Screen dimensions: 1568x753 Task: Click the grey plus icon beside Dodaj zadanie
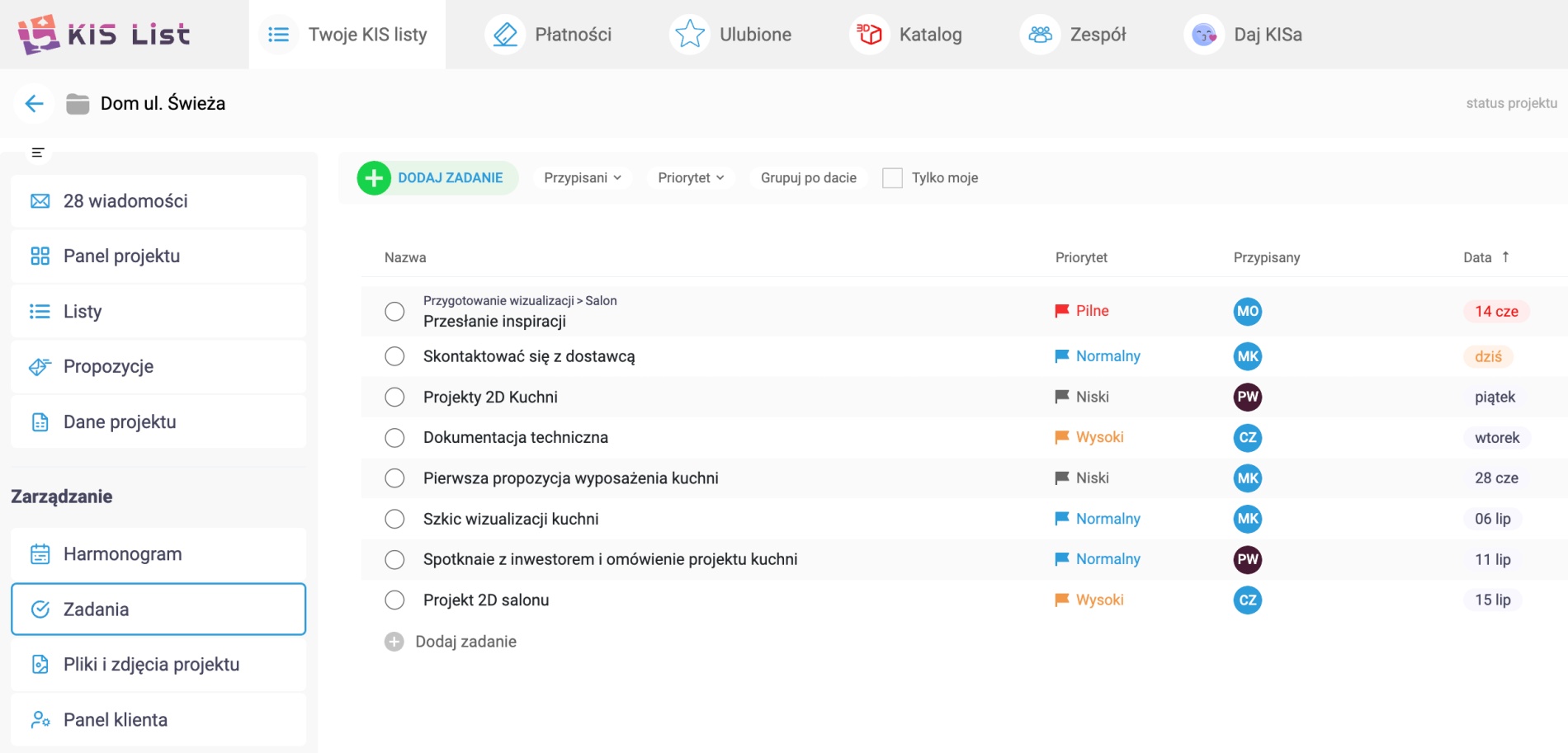click(x=394, y=642)
